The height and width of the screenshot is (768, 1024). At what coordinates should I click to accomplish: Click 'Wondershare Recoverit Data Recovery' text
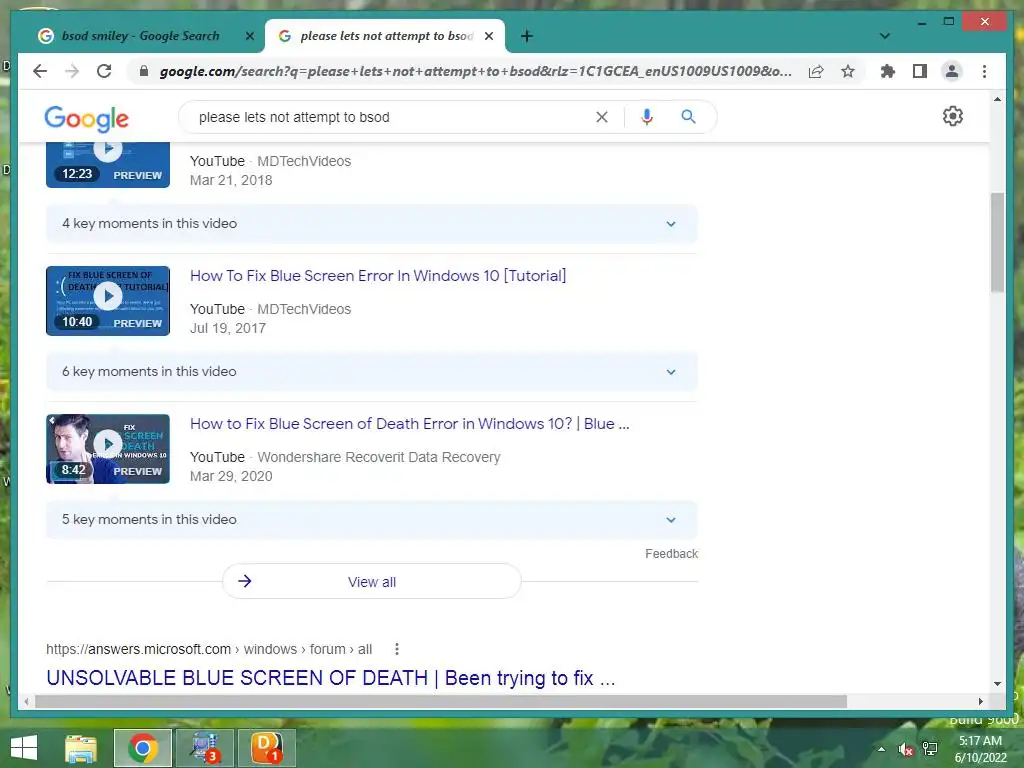pos(379,458)
